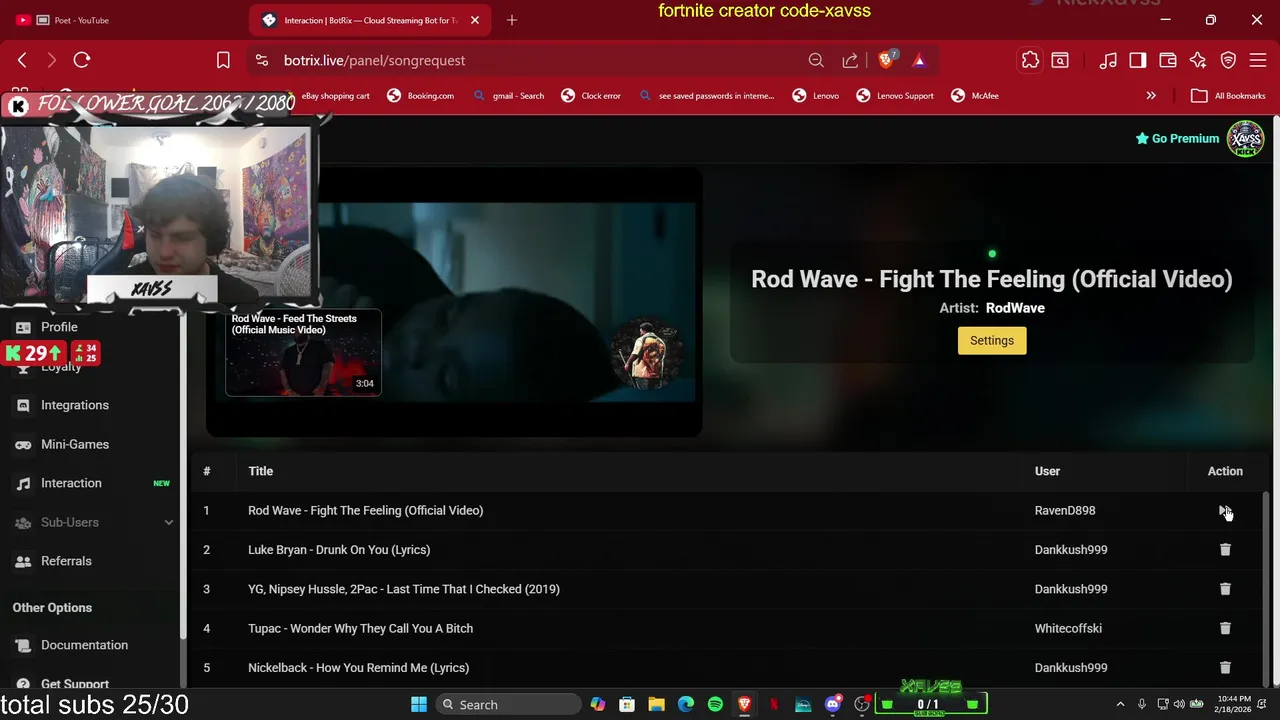Click the channel avatar in the video player
This screenshot has height=720, width=1280.
pyautogui.click(x=647, y=352)
